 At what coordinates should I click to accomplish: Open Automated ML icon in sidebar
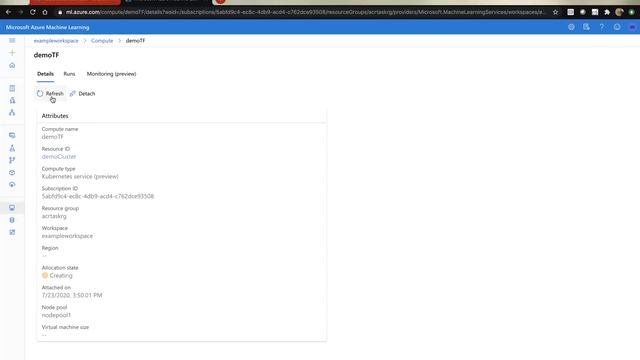[x=12, y=100]
